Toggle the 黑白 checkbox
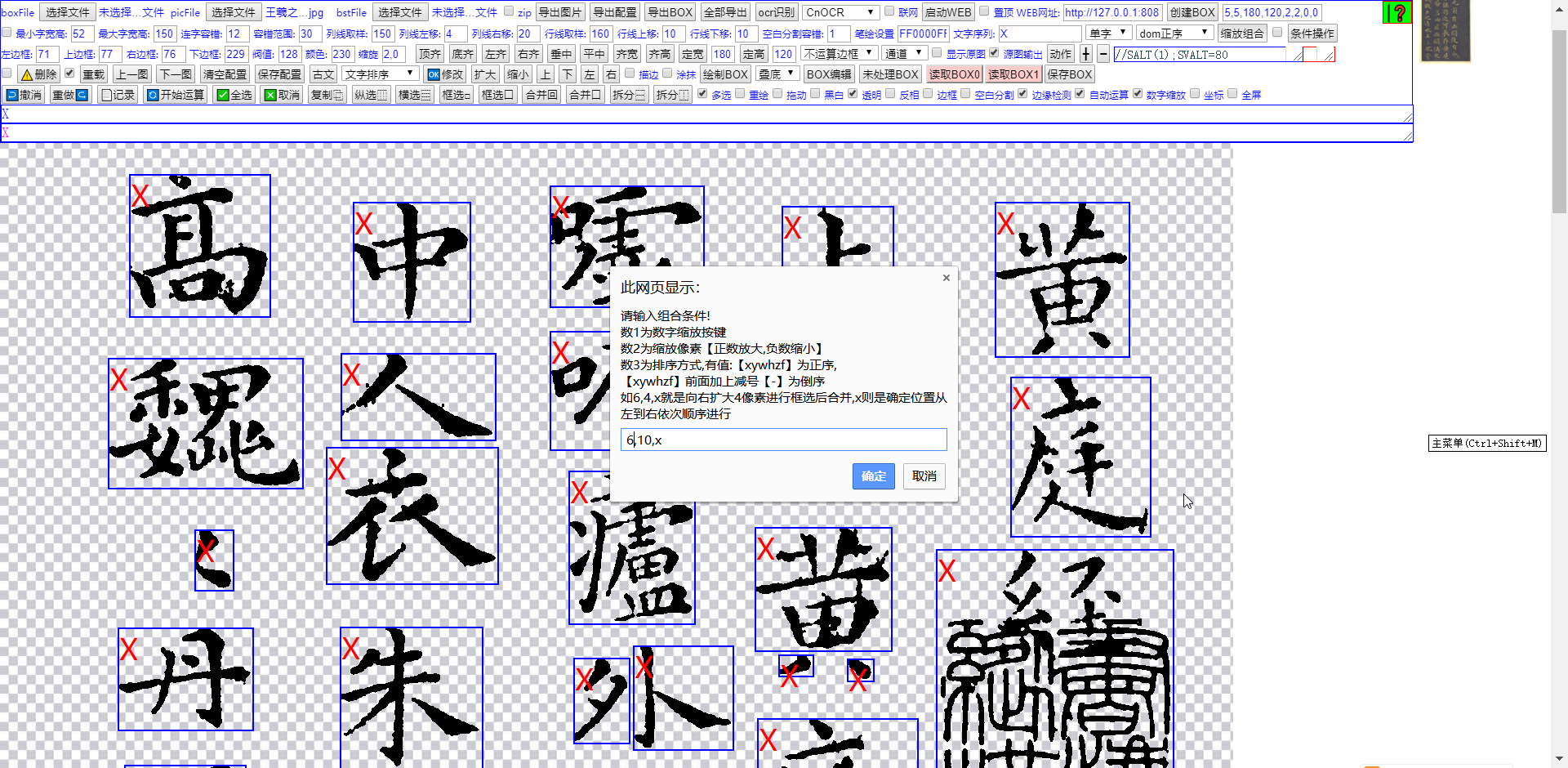This screenshot has width=1568, height=768. coord(815,94)
